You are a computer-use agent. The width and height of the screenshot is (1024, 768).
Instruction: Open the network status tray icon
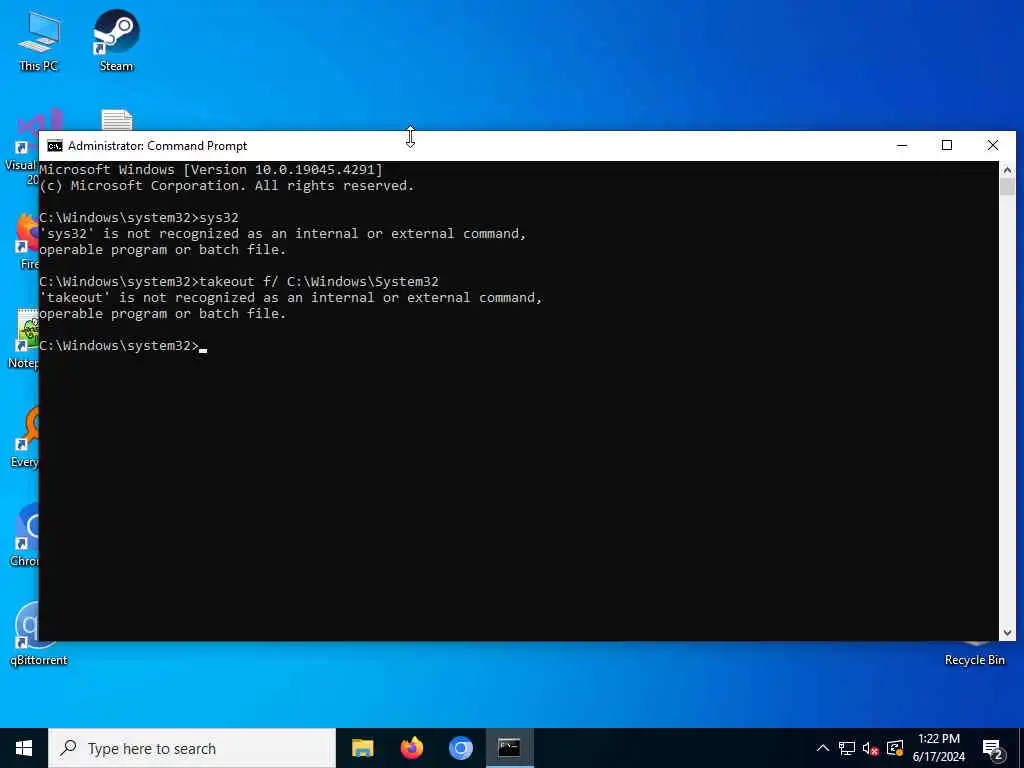click(847, 748)
